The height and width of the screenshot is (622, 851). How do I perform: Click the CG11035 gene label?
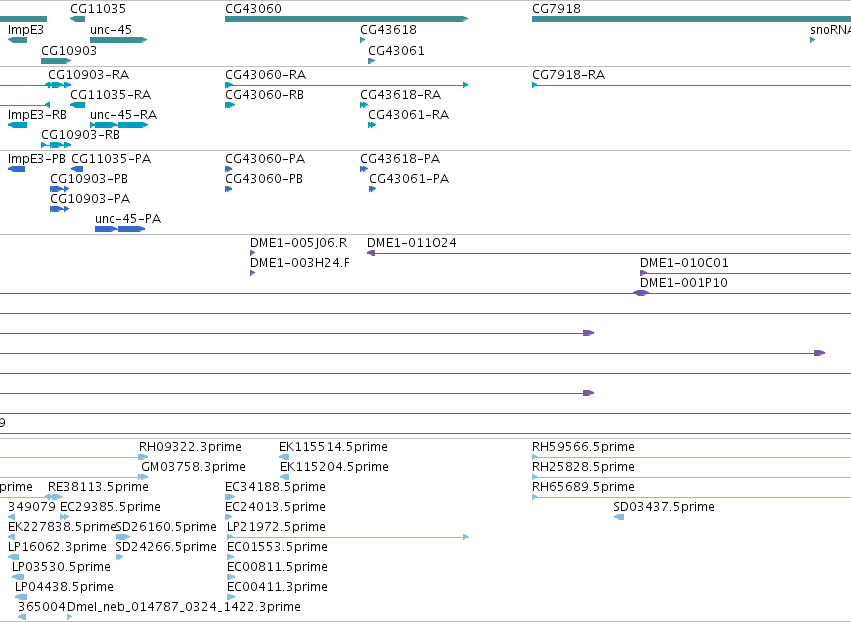point(98,9)
